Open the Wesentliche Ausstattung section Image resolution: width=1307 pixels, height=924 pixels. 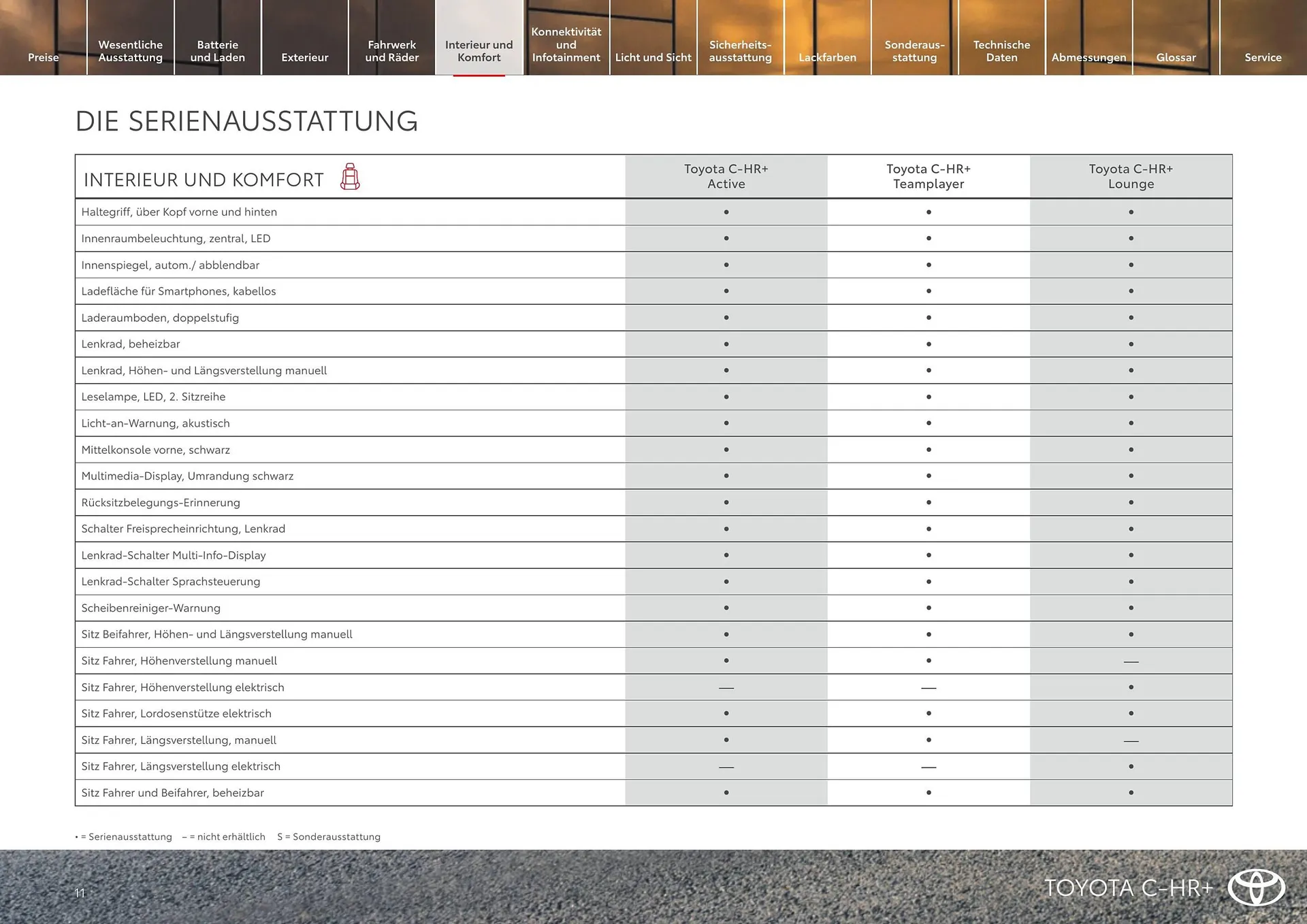click(x=130, y=50)
